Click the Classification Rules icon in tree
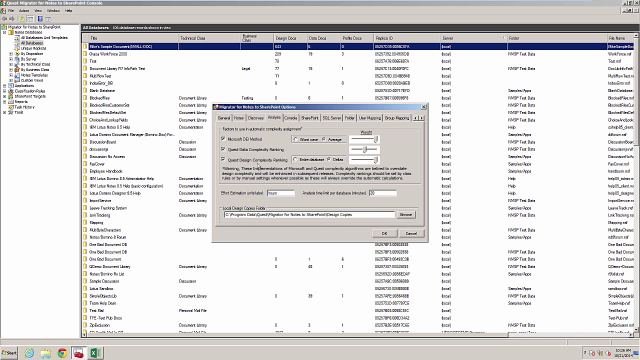640x360 pixels. click(11, 91)
